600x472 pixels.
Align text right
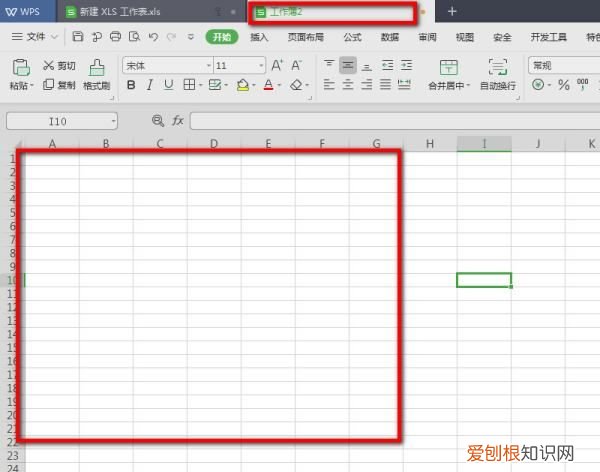[367, 84]
